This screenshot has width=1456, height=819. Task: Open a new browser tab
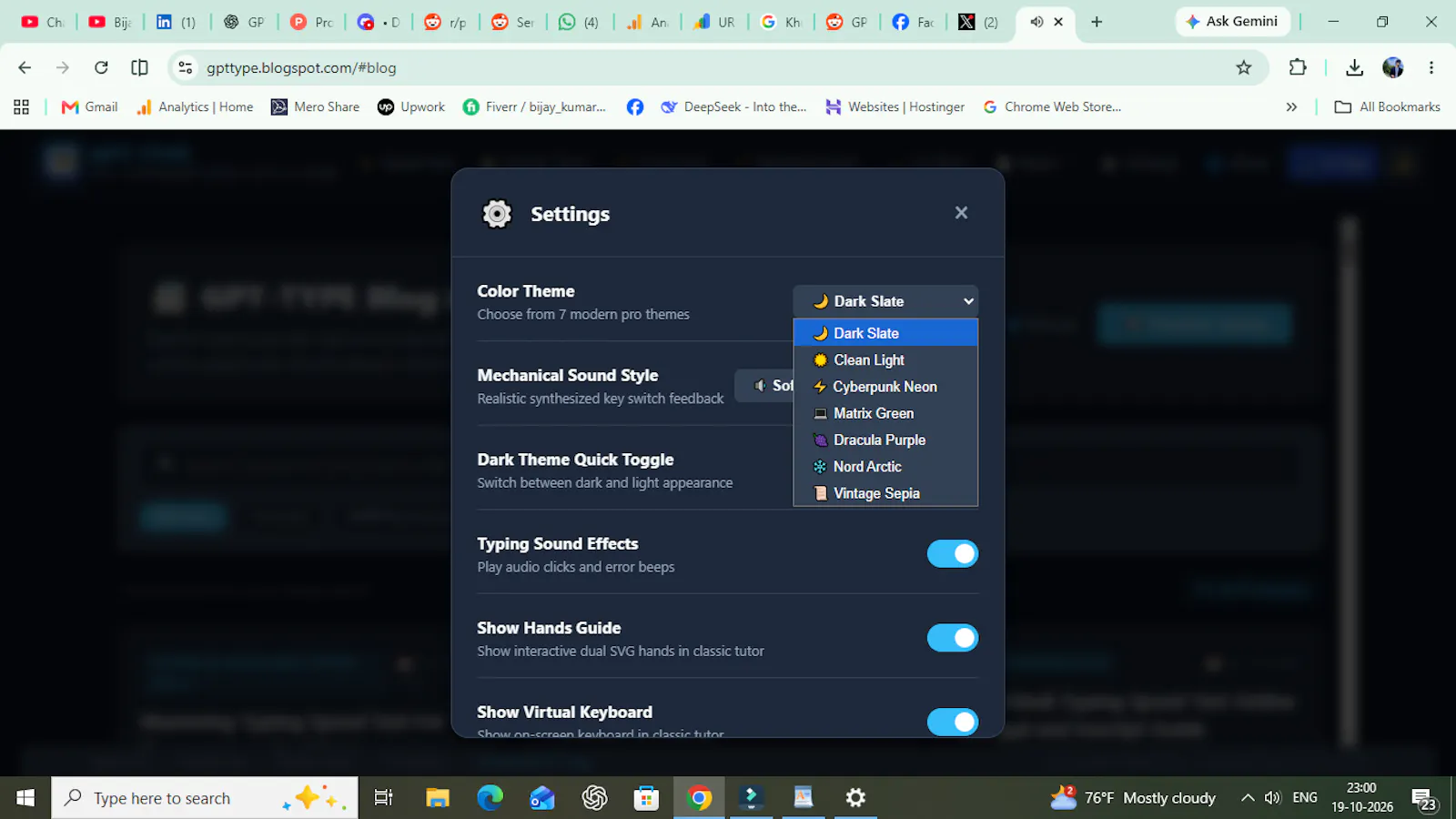tap(1097, 22)
